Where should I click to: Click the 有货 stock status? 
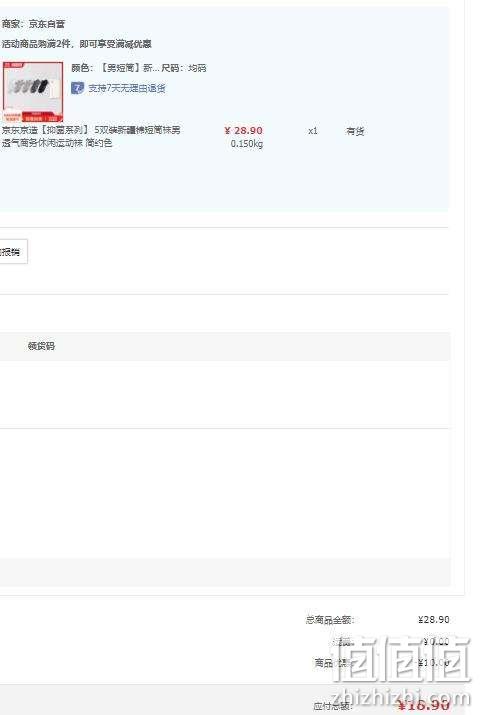355,131
